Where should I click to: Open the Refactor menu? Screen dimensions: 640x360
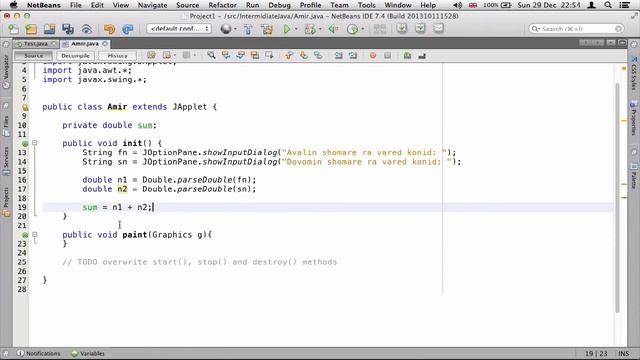tap(222, 5)
